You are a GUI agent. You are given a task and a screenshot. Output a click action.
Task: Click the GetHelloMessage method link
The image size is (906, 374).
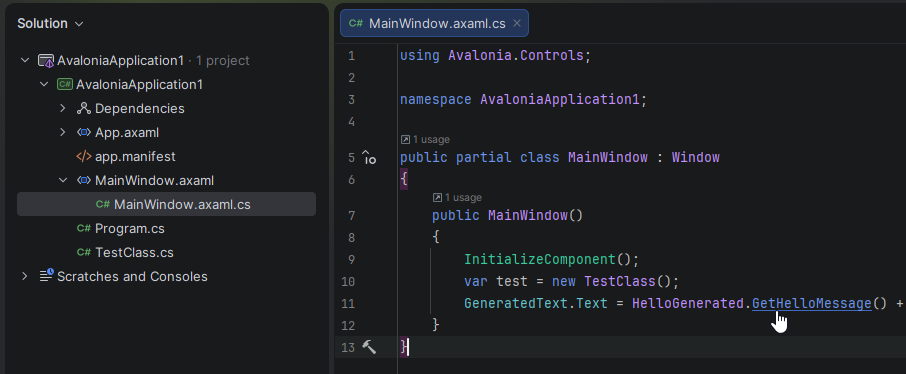click(x=811, y=303)
